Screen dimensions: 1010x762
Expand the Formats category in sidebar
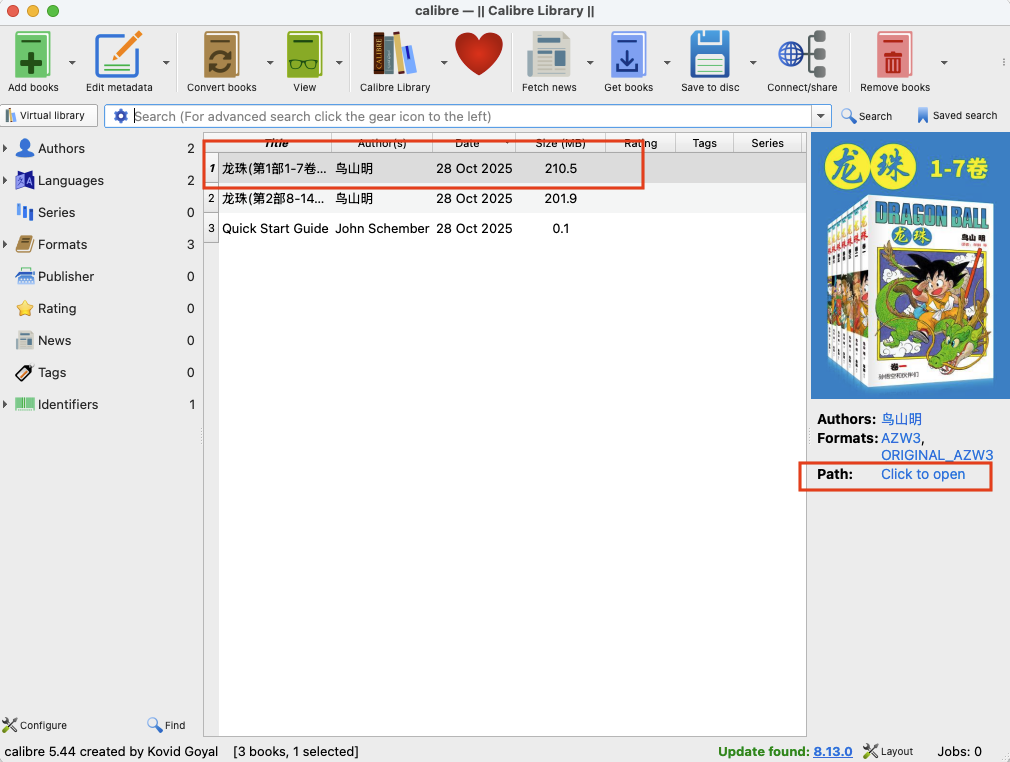[6, 245]
